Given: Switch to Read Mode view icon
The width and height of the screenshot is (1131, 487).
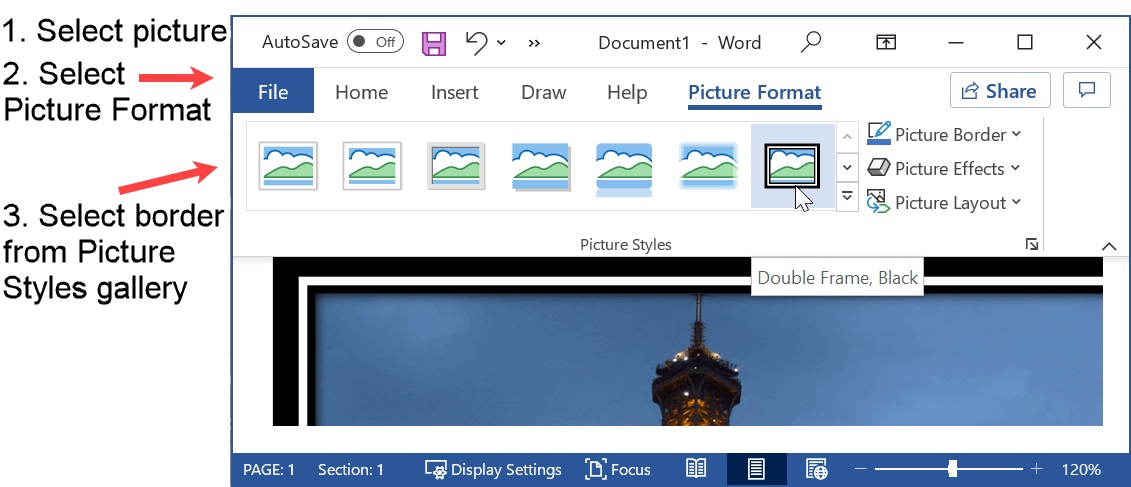Looking at the screenshot, I should [696, 469].
